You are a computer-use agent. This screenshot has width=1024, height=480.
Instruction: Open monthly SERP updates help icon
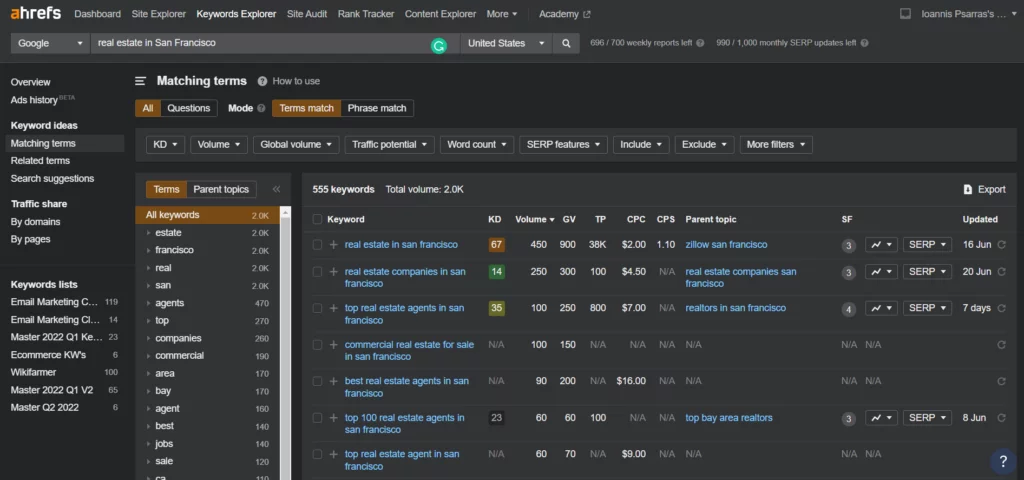pyautogui.click(x=864, y=43)
